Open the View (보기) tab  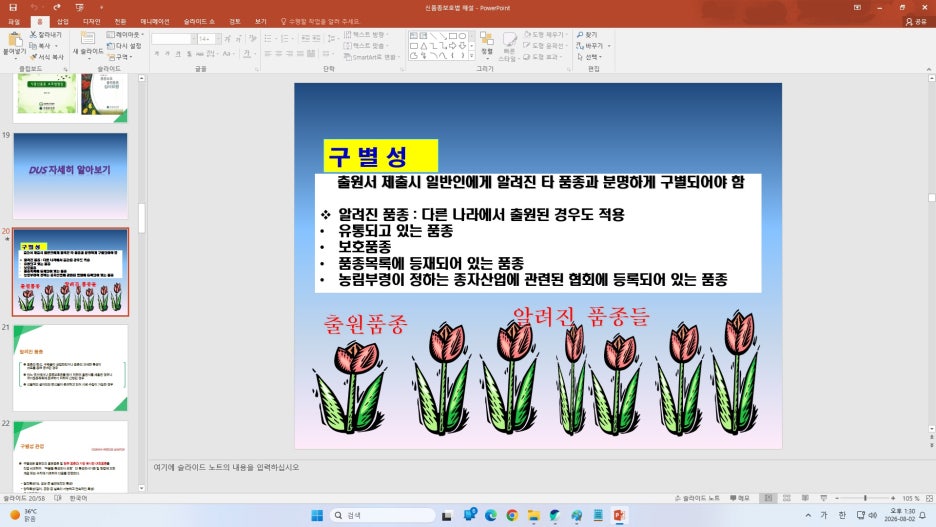260,21
